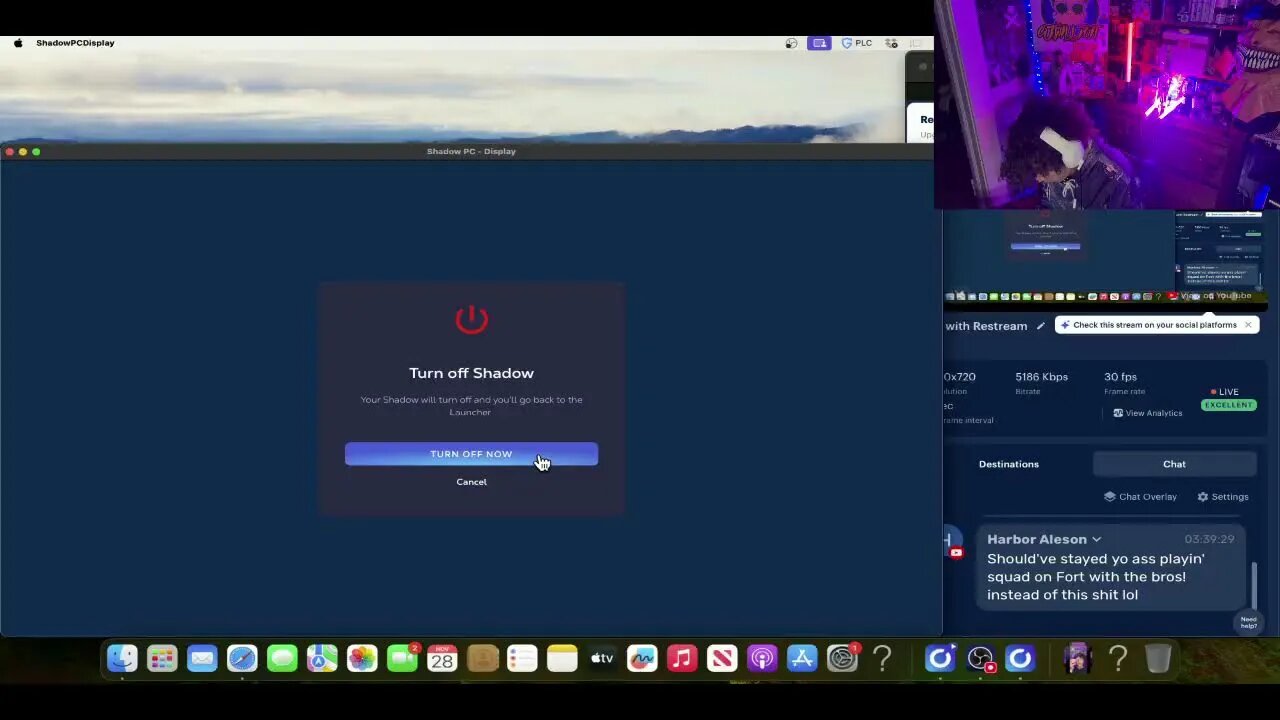Open Launchpad from the Dock
The width and height of the screenshot is (1280, 720).
click(162, 659)
